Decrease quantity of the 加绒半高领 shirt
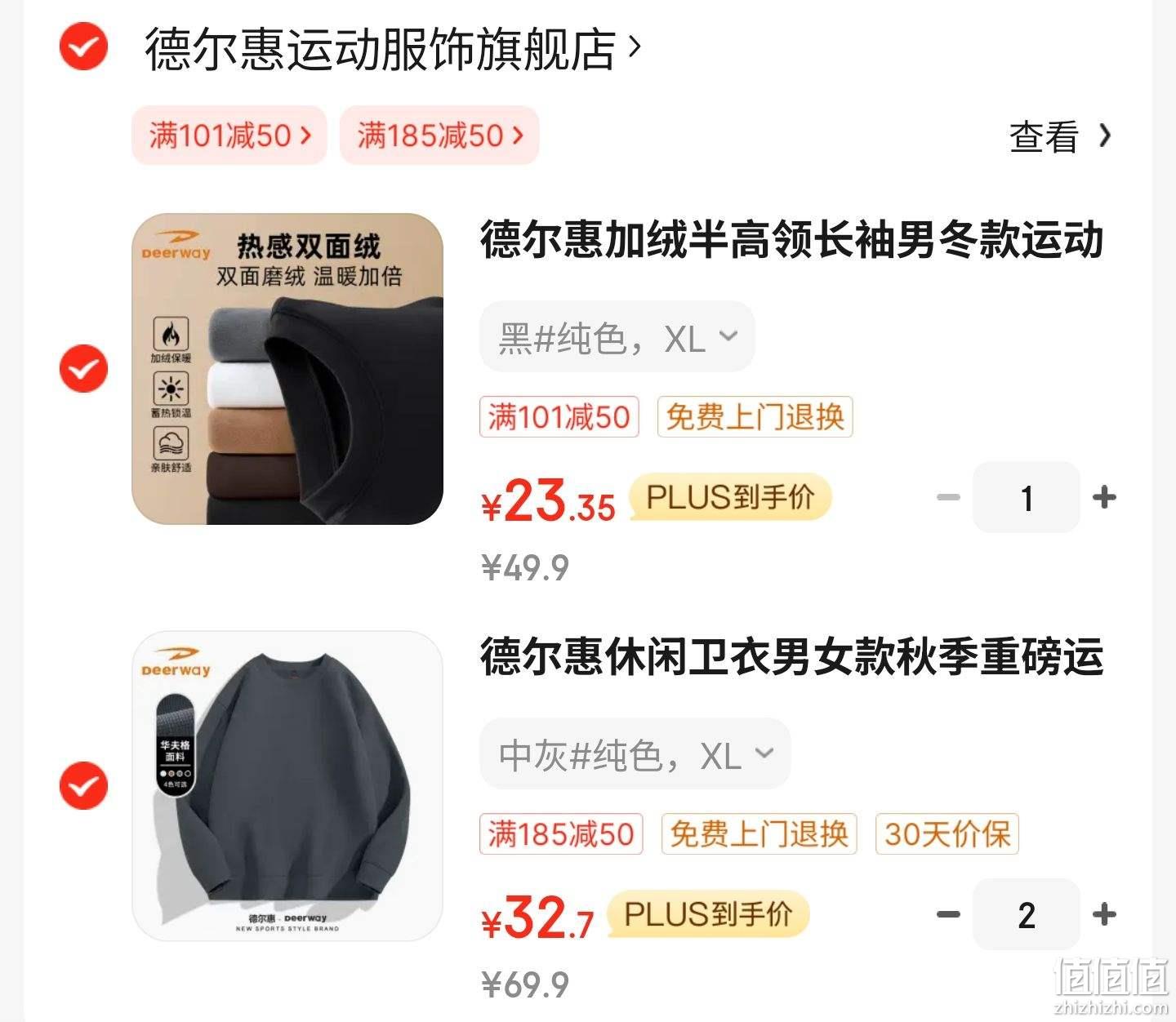This screenshot has height=1022, width=1176. [948, 497]
